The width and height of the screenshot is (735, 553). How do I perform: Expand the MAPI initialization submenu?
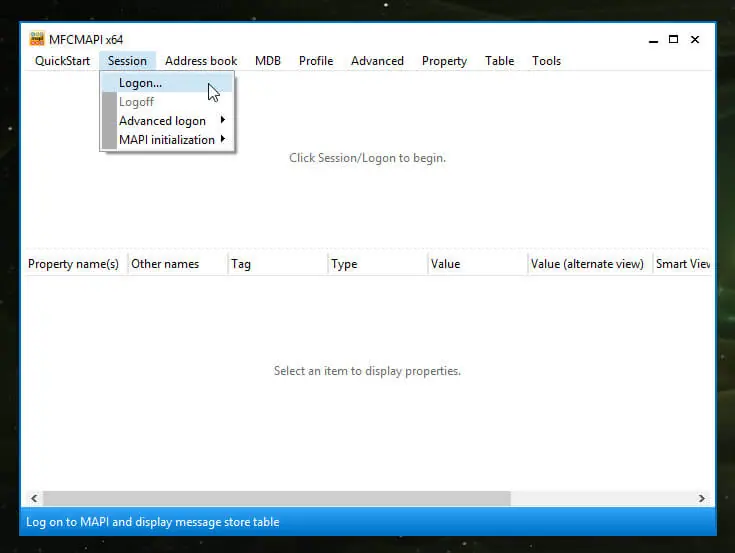[167, 140]
